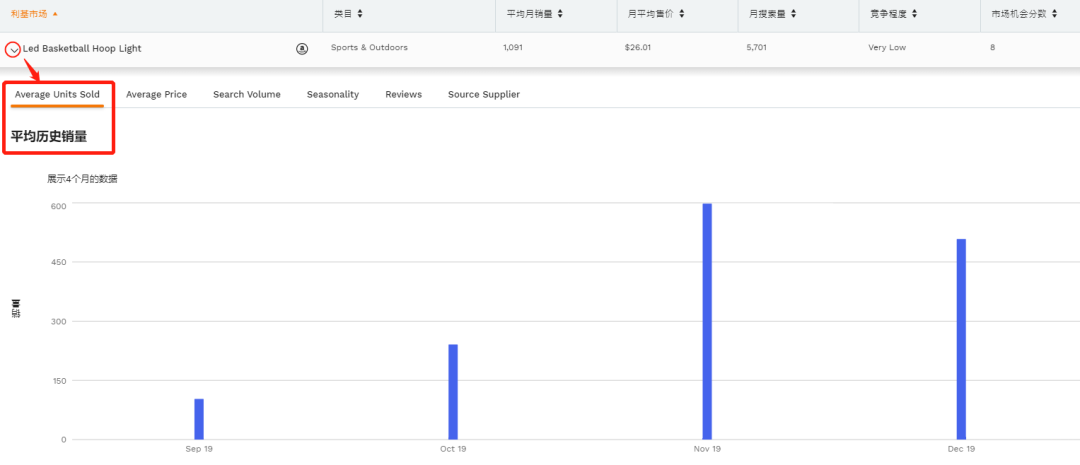Sort by 平均月销量 column arrows
The height and width of the screenshot is (465, 1080).
[559, 14]
